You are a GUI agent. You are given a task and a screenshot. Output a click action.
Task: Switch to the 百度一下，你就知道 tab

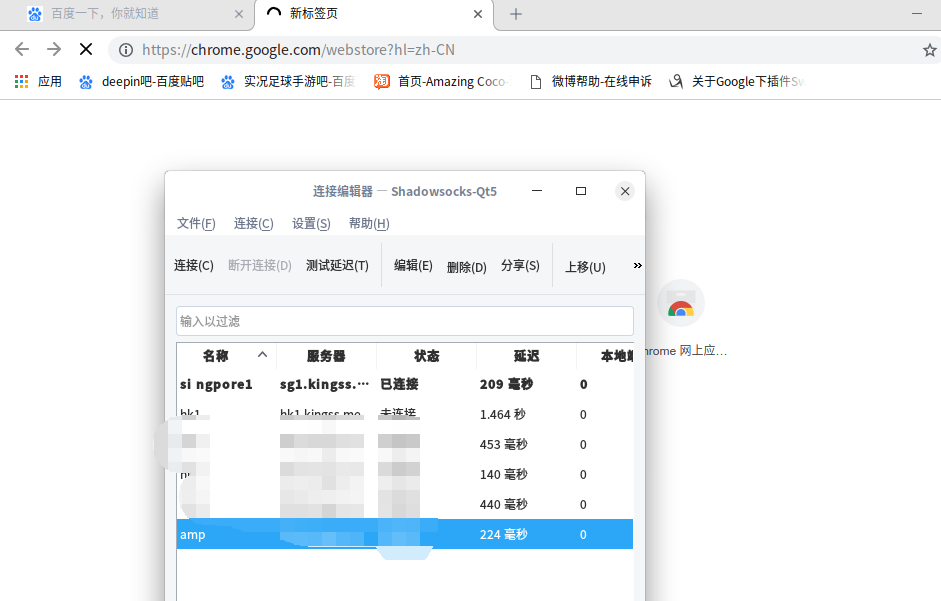[127, 14]
